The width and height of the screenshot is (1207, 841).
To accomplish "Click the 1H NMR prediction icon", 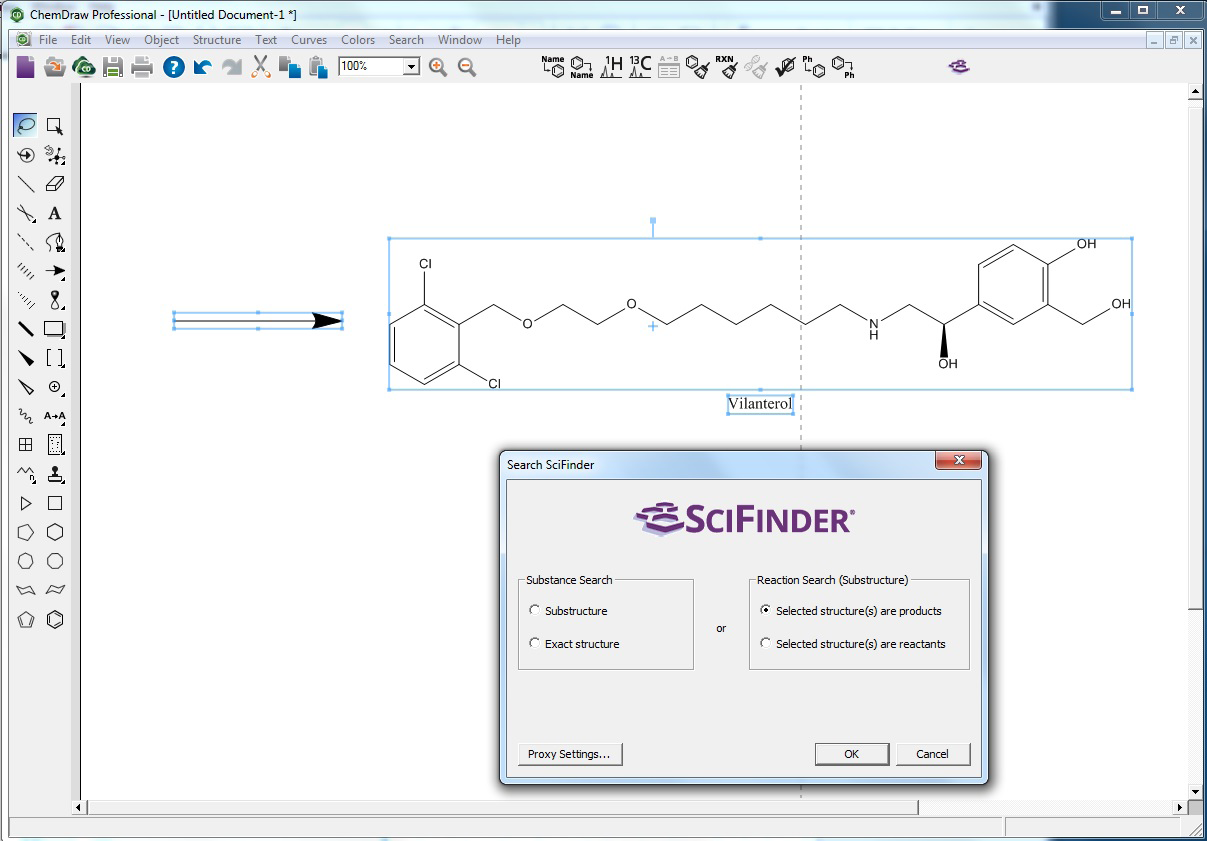I will 611,67.
